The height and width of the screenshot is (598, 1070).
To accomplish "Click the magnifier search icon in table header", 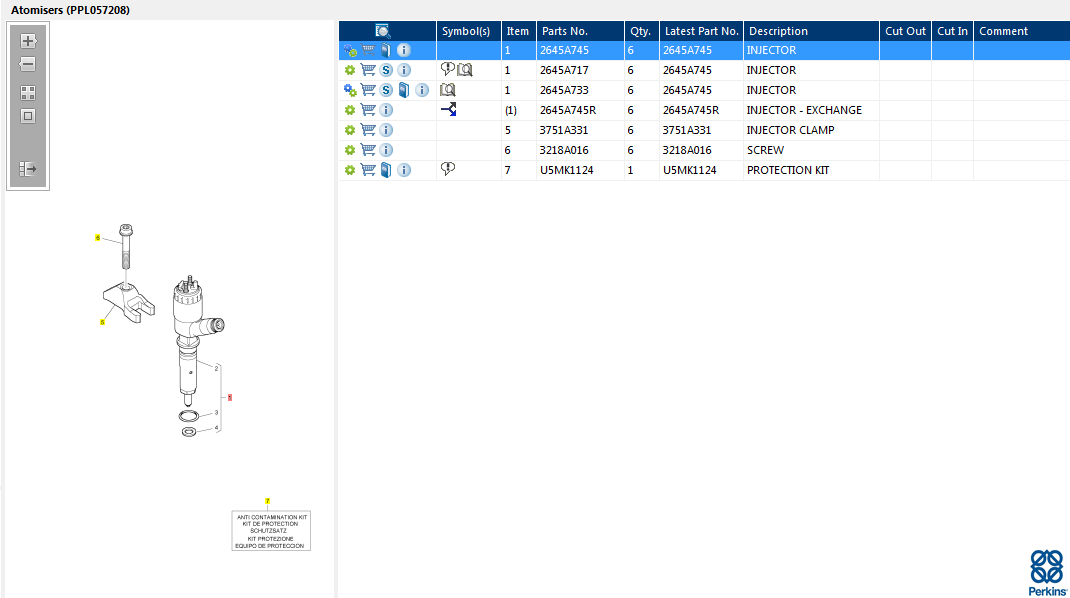I will tap(383, 31).
